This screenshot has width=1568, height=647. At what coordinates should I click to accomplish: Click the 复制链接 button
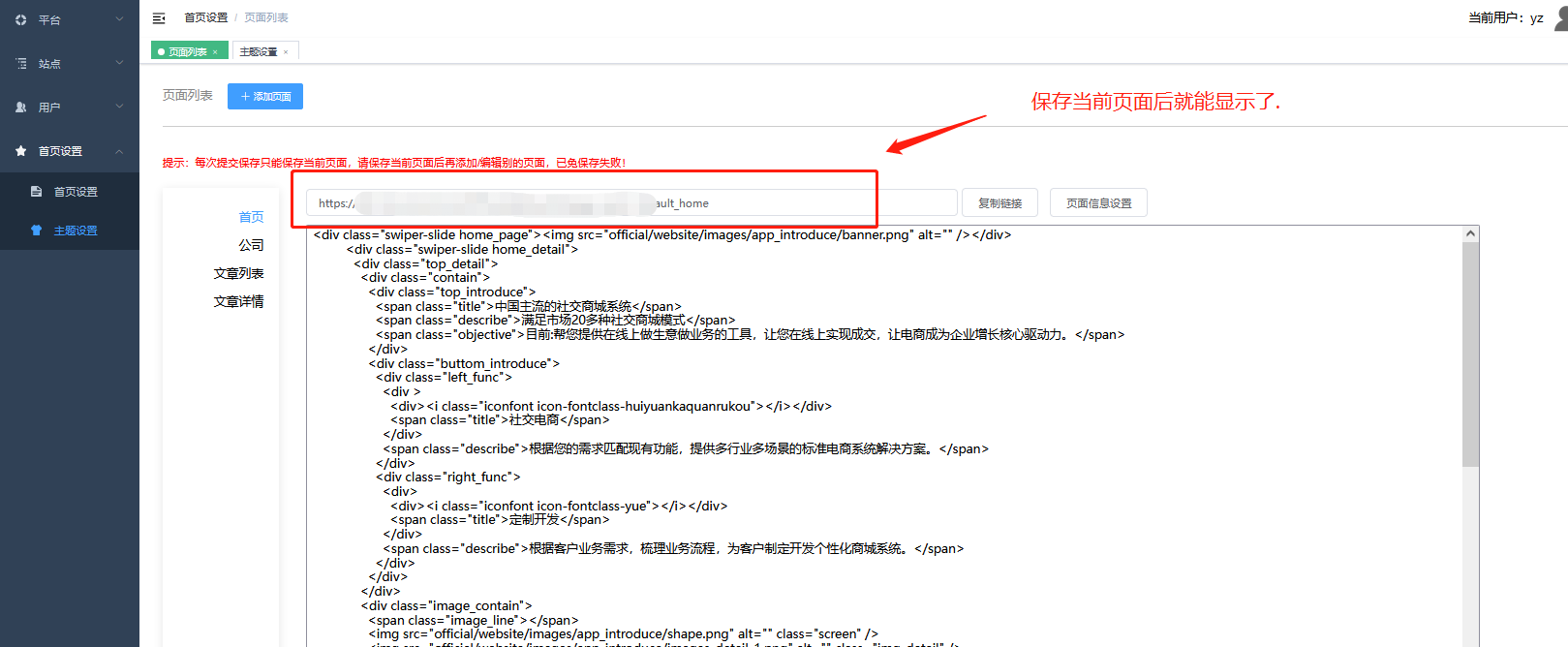[999, 203]
